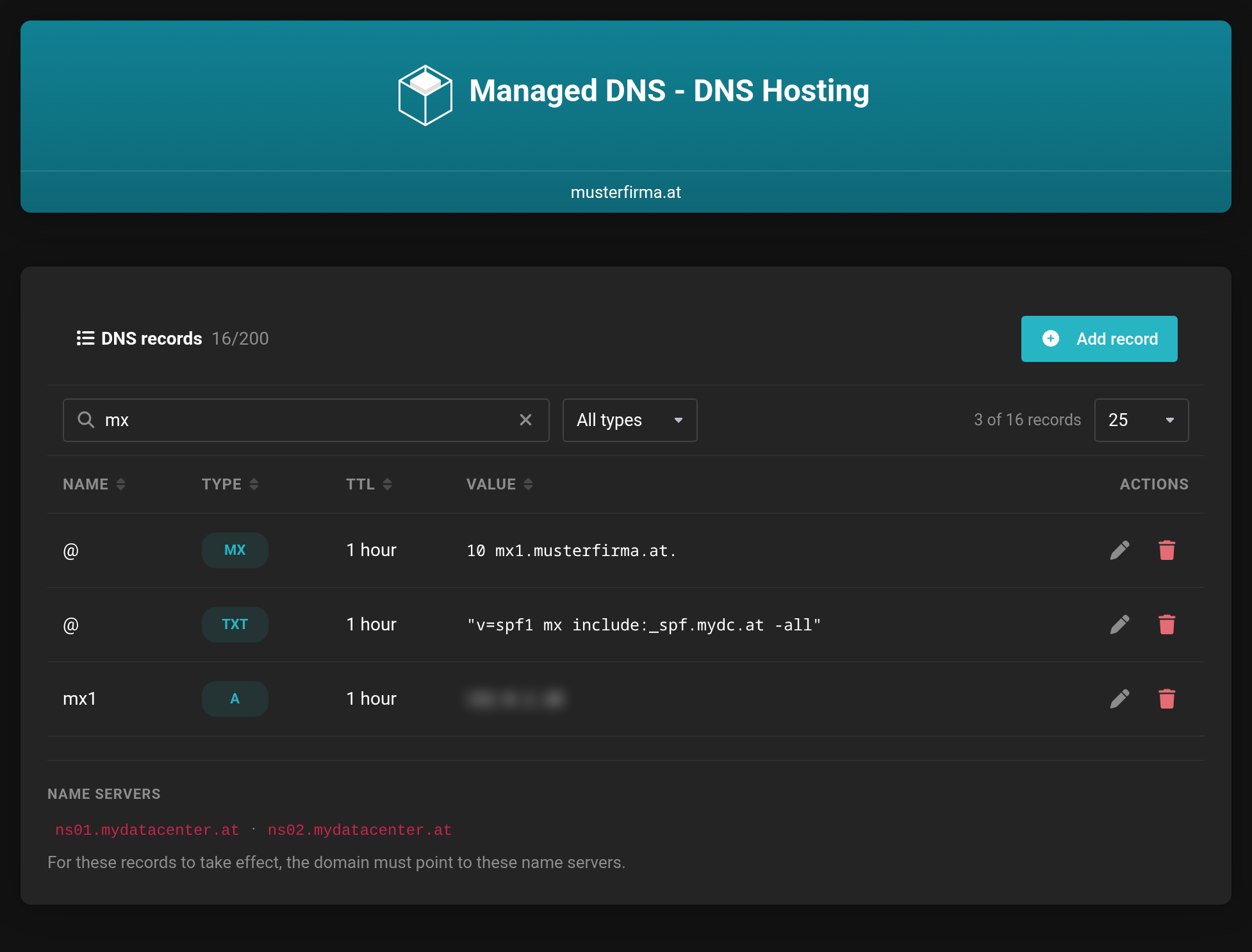Viewport: 1252px width, 952px height.
Task: Select the v=spf1 mx include value
Action: coord(644,625)
